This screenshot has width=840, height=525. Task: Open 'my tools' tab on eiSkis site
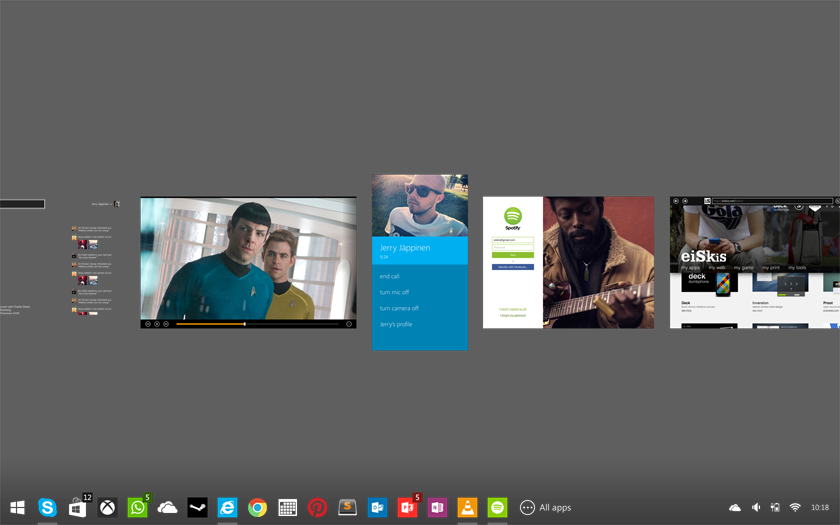pos(797,268)
